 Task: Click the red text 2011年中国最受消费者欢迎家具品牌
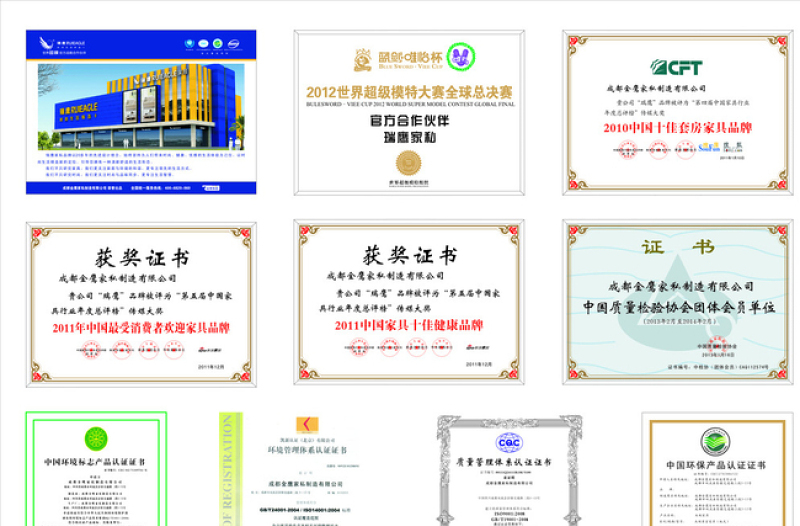point(141,328)
